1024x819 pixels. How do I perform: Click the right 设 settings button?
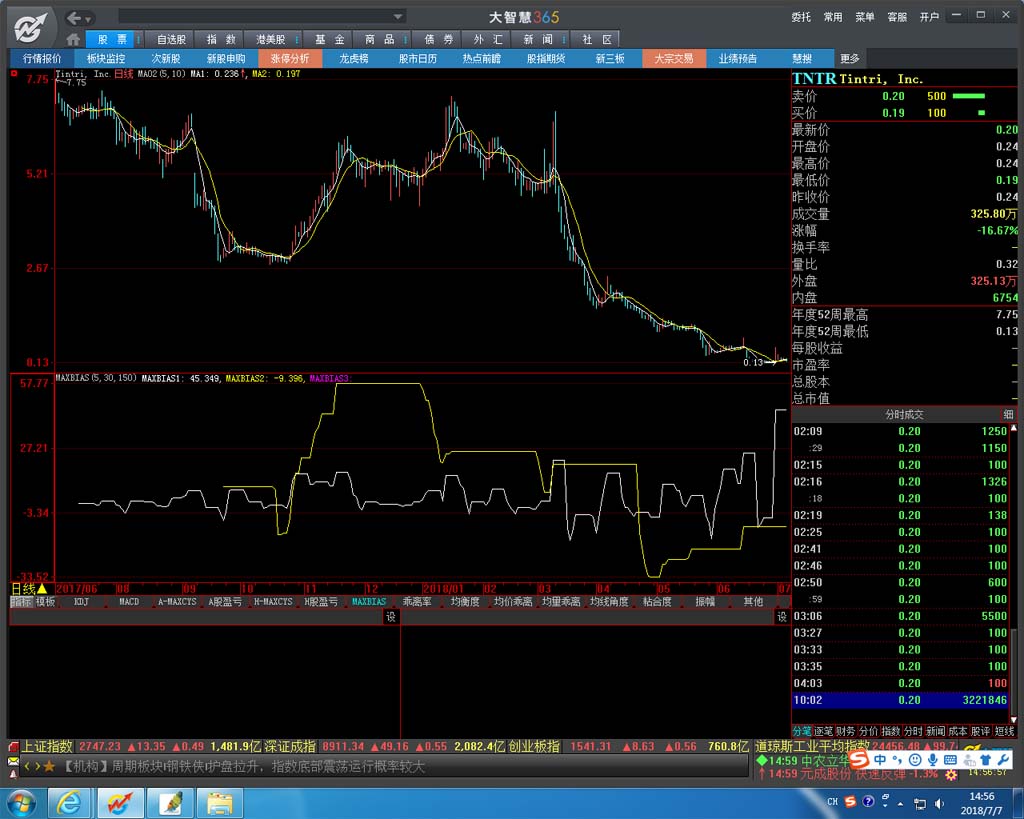tap(782, 617)
